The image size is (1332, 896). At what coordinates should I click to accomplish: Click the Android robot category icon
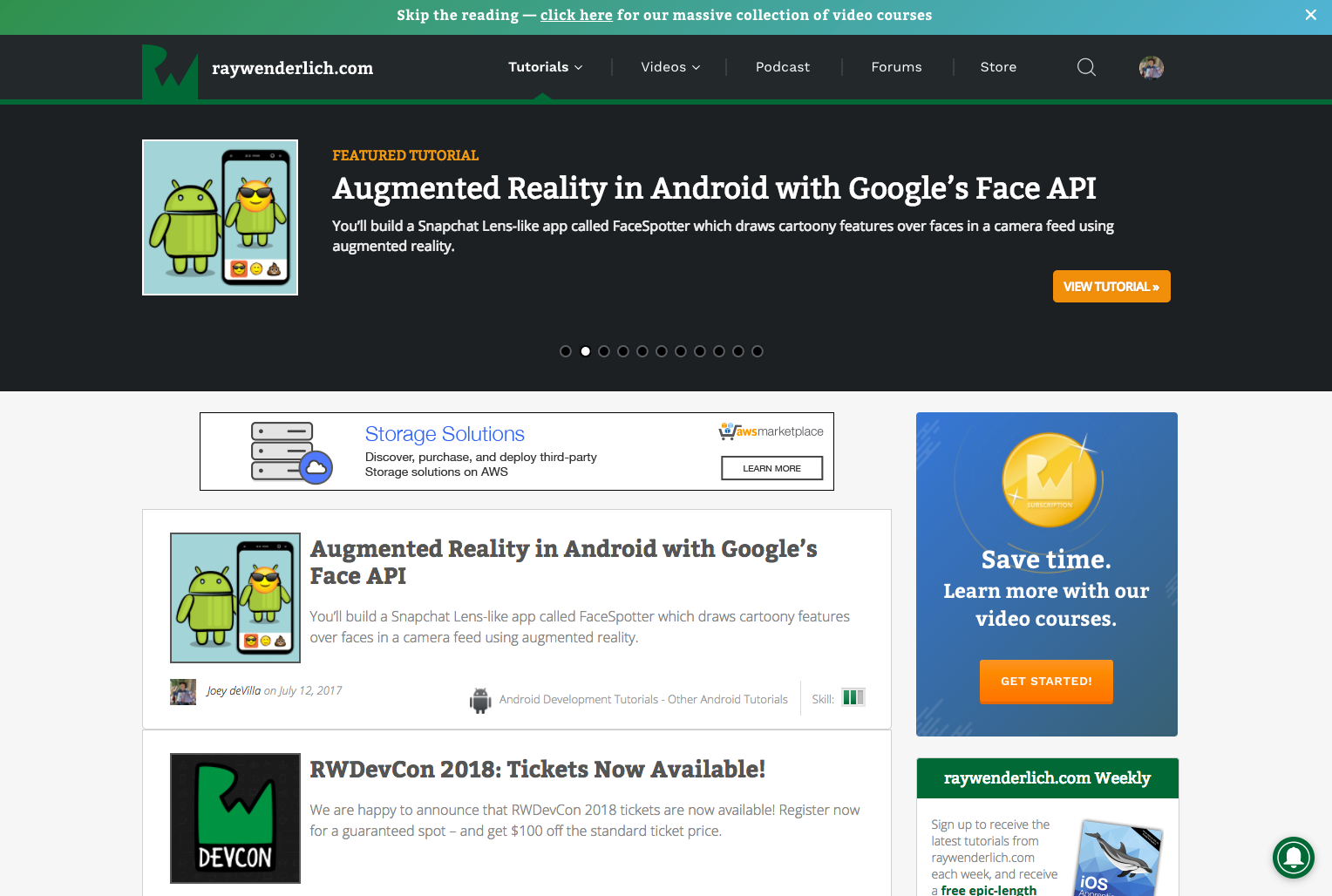coord(480,700)
